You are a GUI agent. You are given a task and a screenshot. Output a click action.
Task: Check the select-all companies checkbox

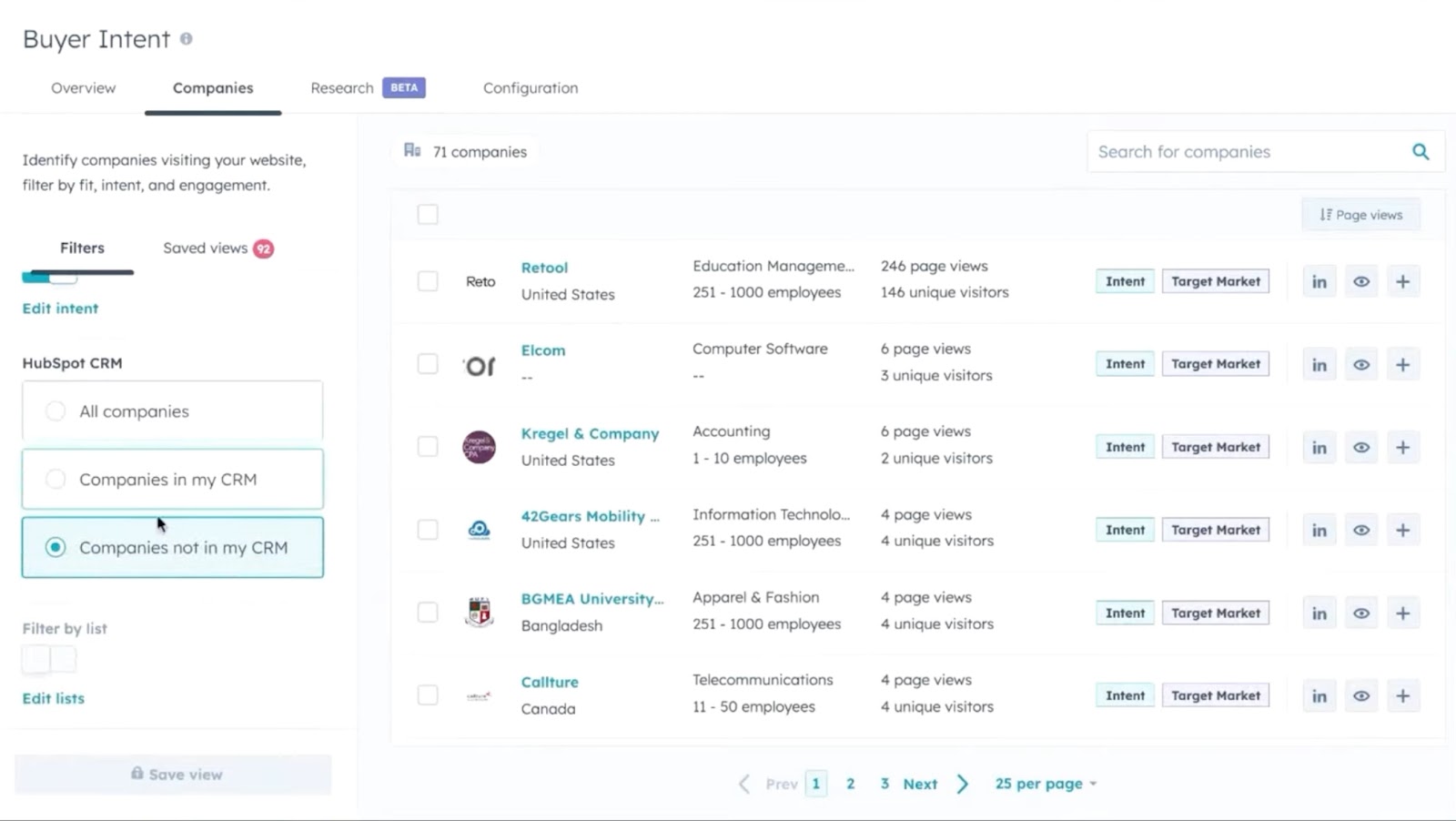tap(428, 215)
